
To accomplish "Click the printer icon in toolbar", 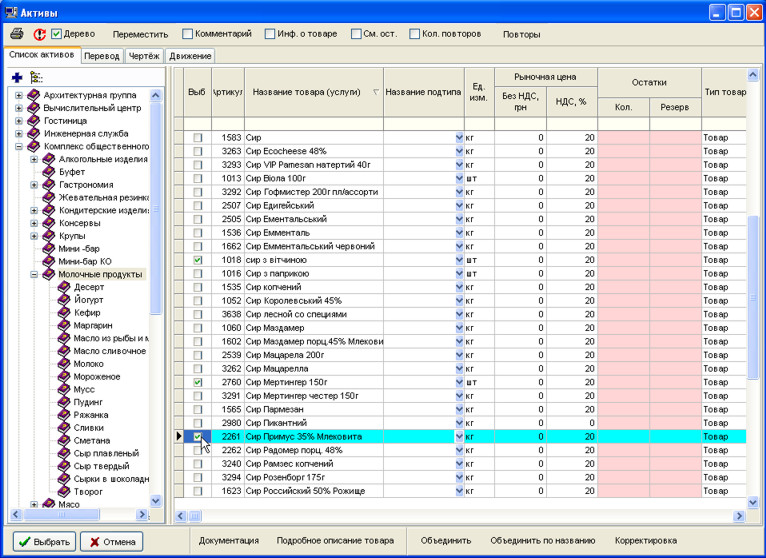I will click(17, 34).
